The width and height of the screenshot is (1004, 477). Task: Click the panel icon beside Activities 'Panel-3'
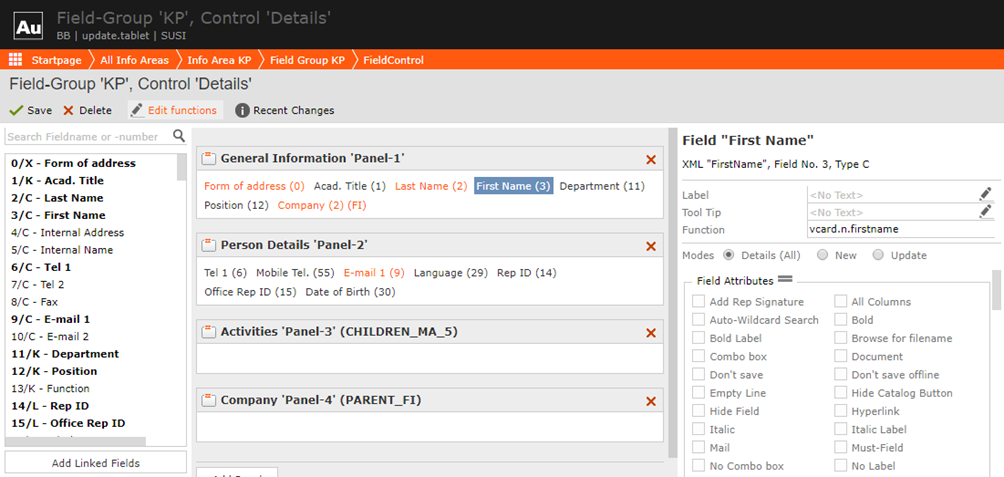[209, 332]
